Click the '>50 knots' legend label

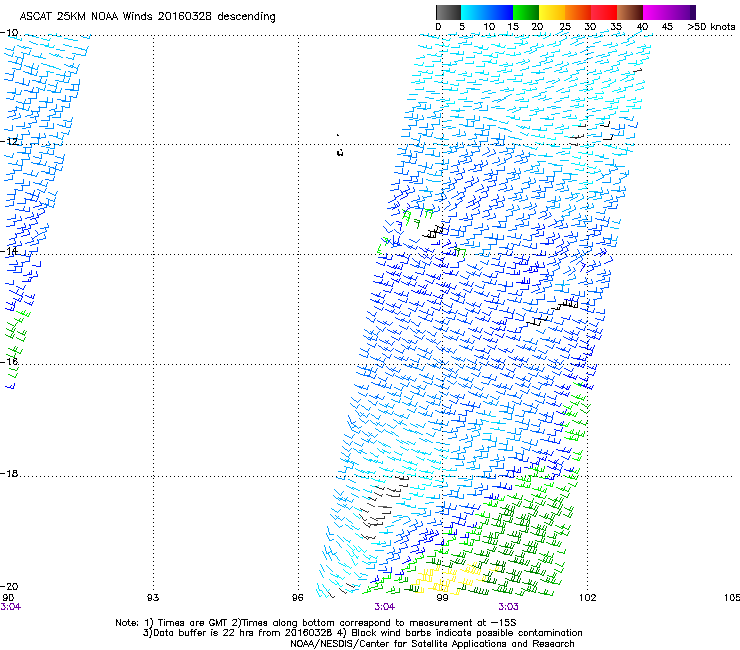[x=711, y=27]
